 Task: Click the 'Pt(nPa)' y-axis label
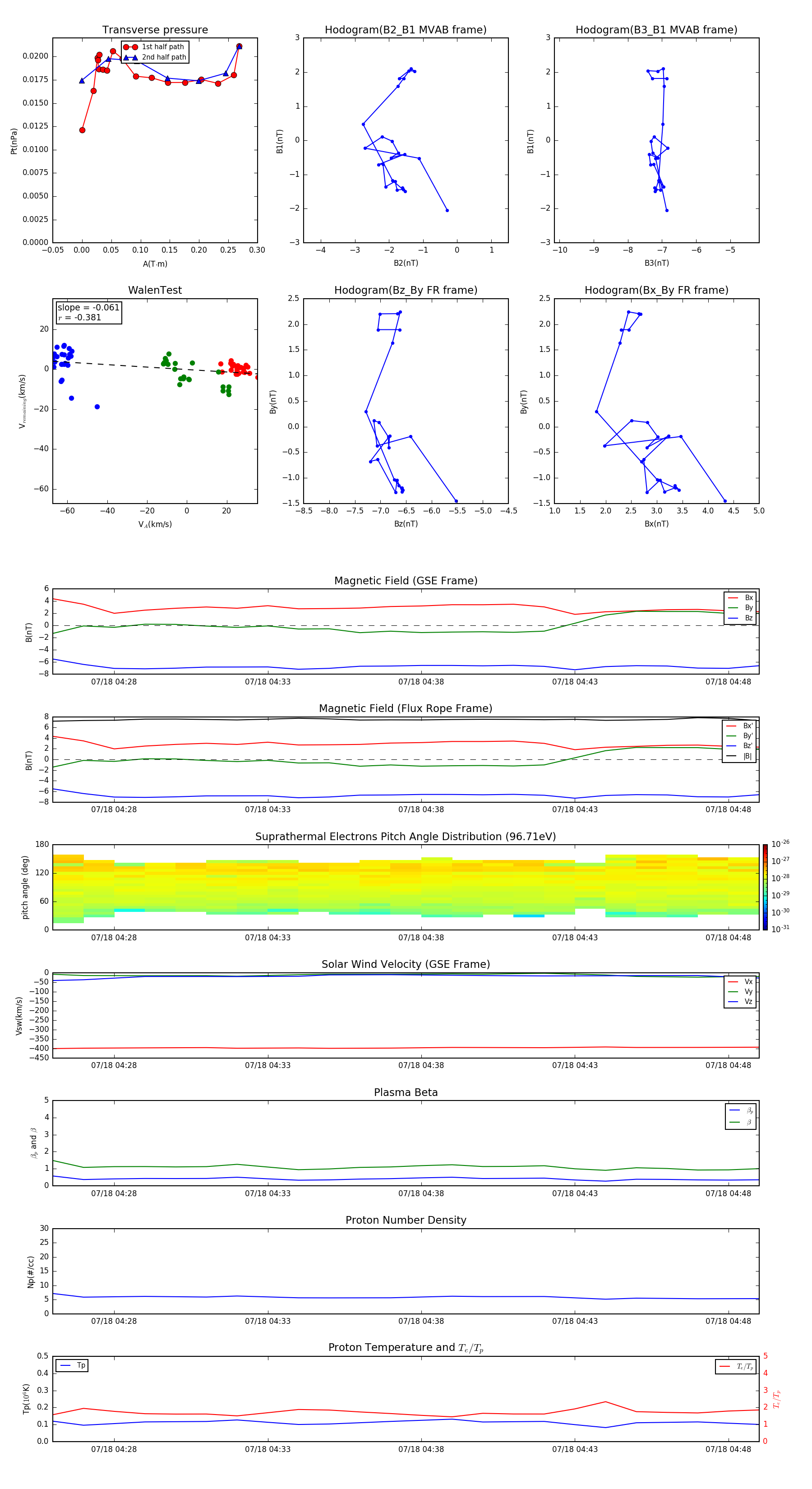14,141
